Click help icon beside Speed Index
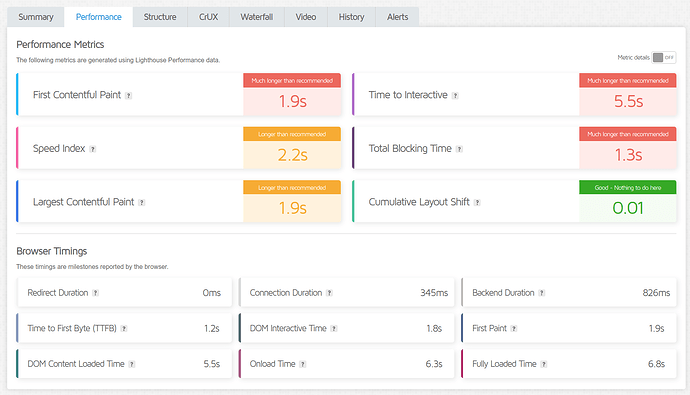The width and height of the screenshot is (690, 395). 92,149
